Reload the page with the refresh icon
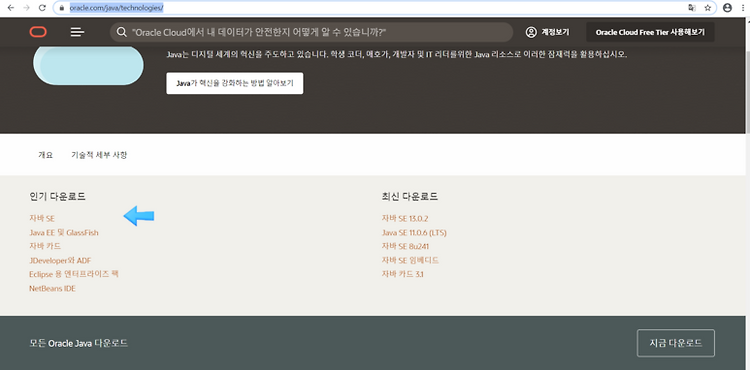The height and width of the screenshot is (370, 750). tap(42, 8)
